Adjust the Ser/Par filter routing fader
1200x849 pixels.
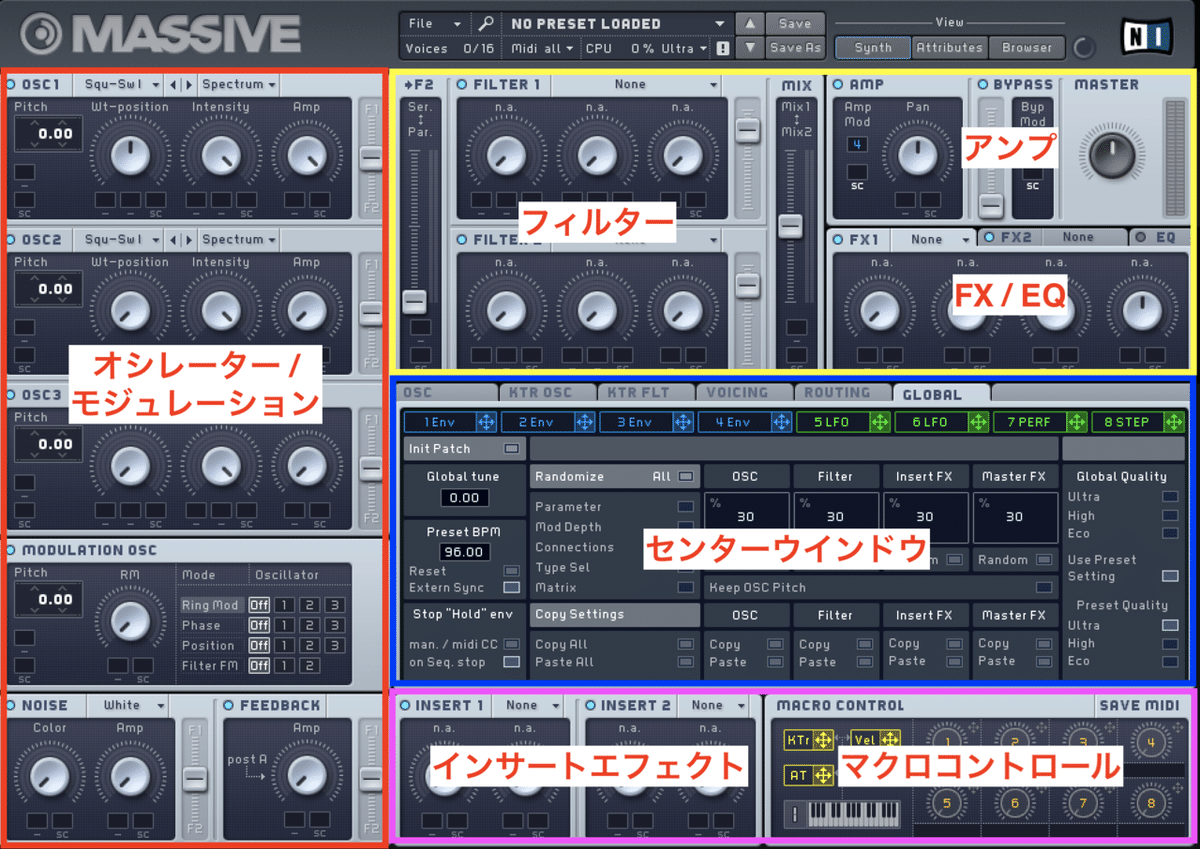(414, 301)
